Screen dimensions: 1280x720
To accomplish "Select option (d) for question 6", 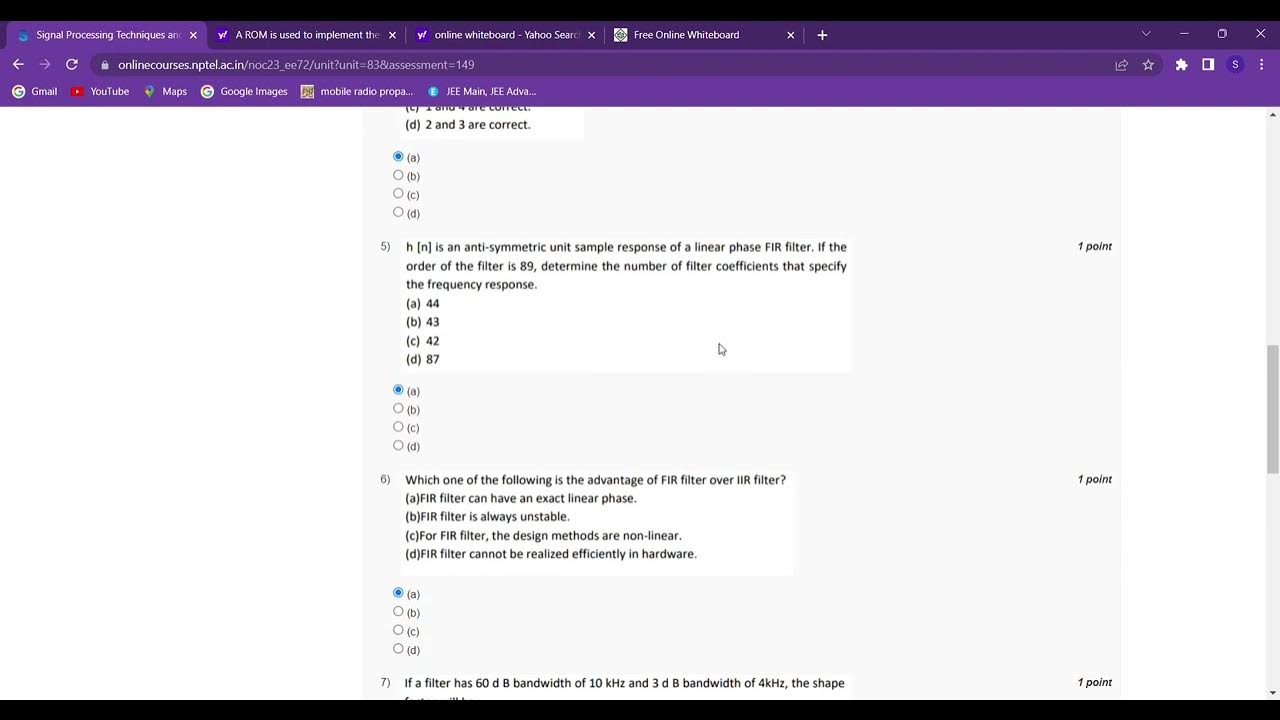I will (398, 648).
